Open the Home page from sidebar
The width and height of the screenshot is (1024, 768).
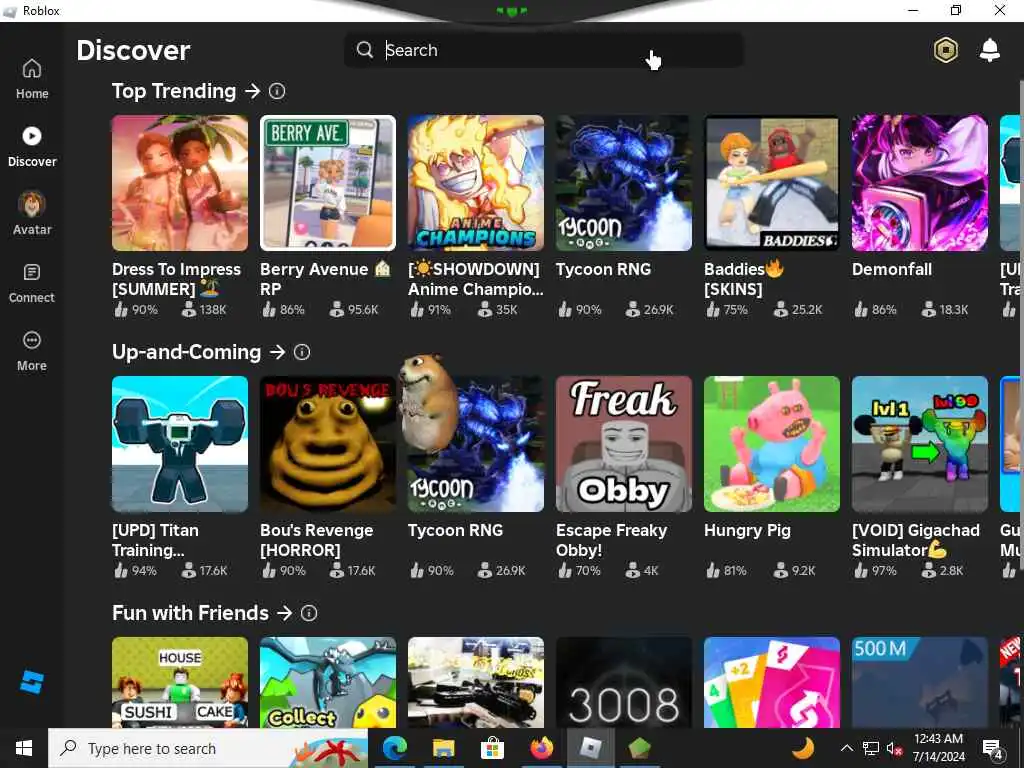(32, 79)
